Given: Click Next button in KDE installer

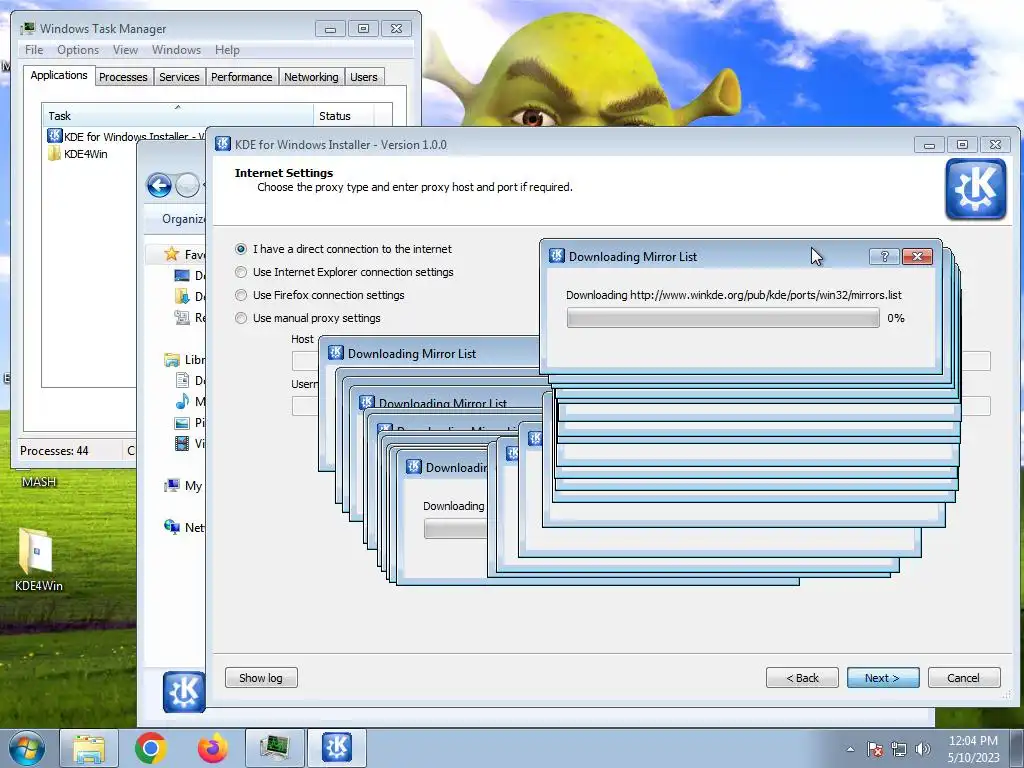Looking at the screenshot, I should [x=883, y=678].
